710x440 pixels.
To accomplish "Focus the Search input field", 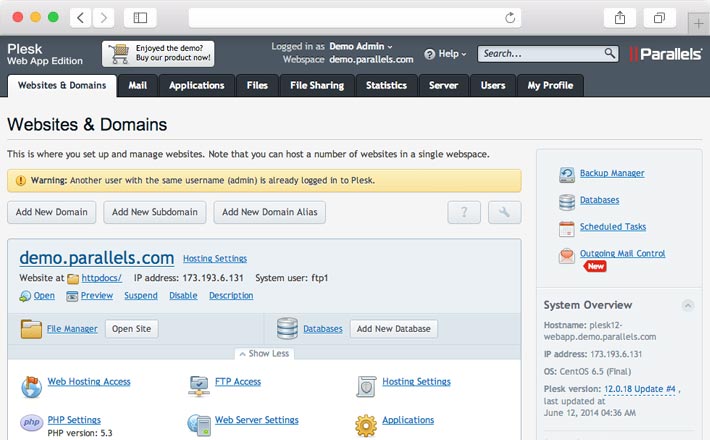I will tap(548, 54).
